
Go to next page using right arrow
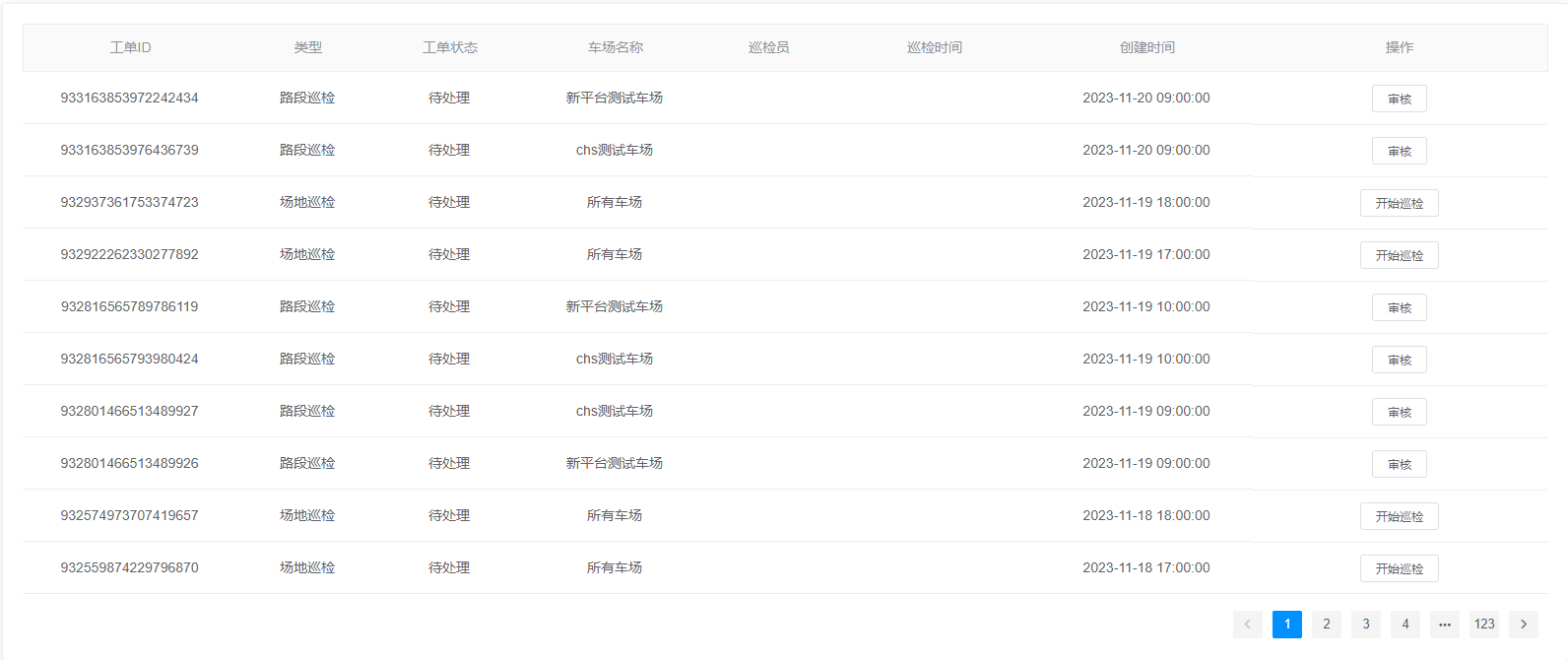pyautogui.click(x=1523, y=624)
